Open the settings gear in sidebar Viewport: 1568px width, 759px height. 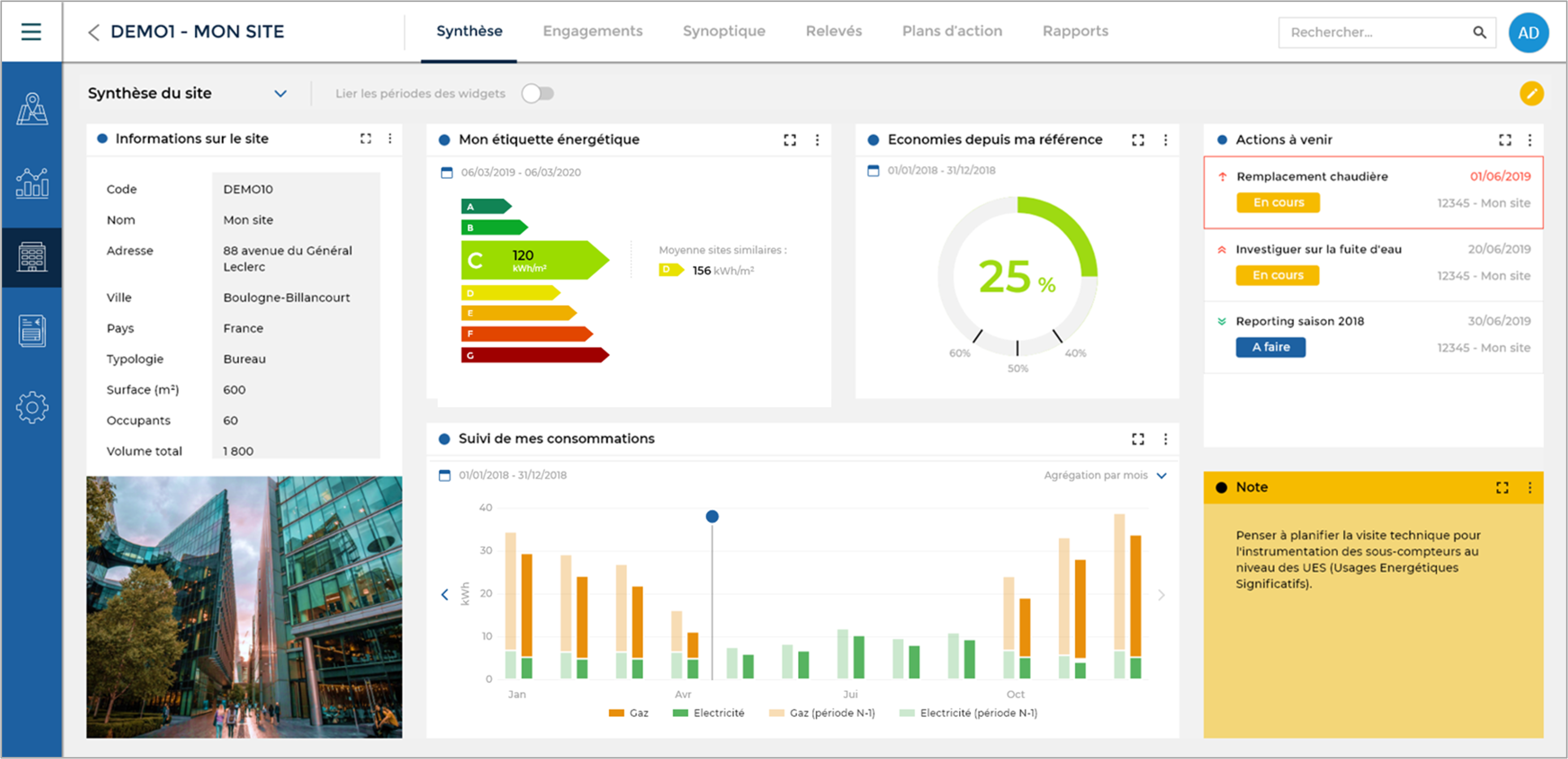[x=32, y=408]
